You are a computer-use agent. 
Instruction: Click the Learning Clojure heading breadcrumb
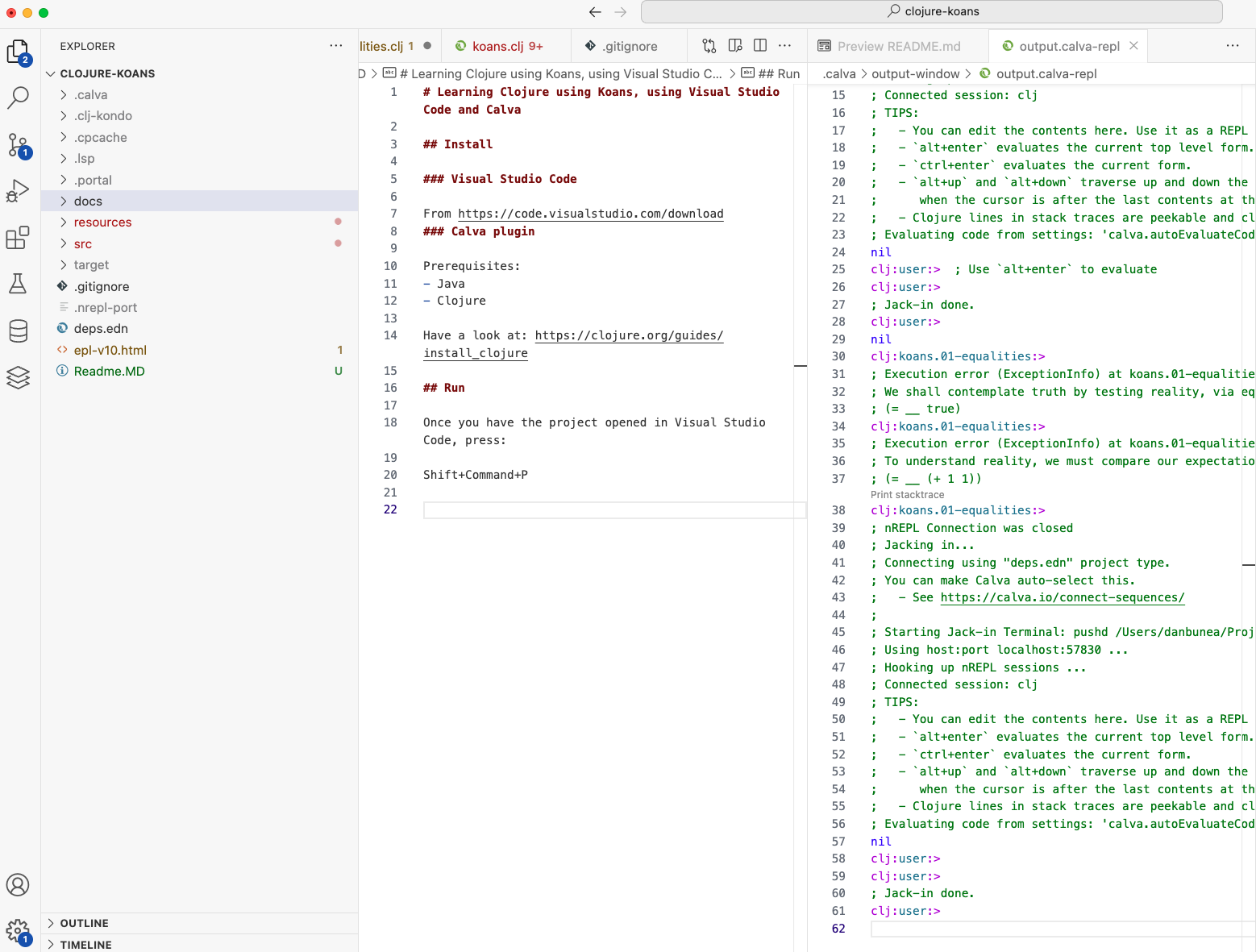pos(553,73)
